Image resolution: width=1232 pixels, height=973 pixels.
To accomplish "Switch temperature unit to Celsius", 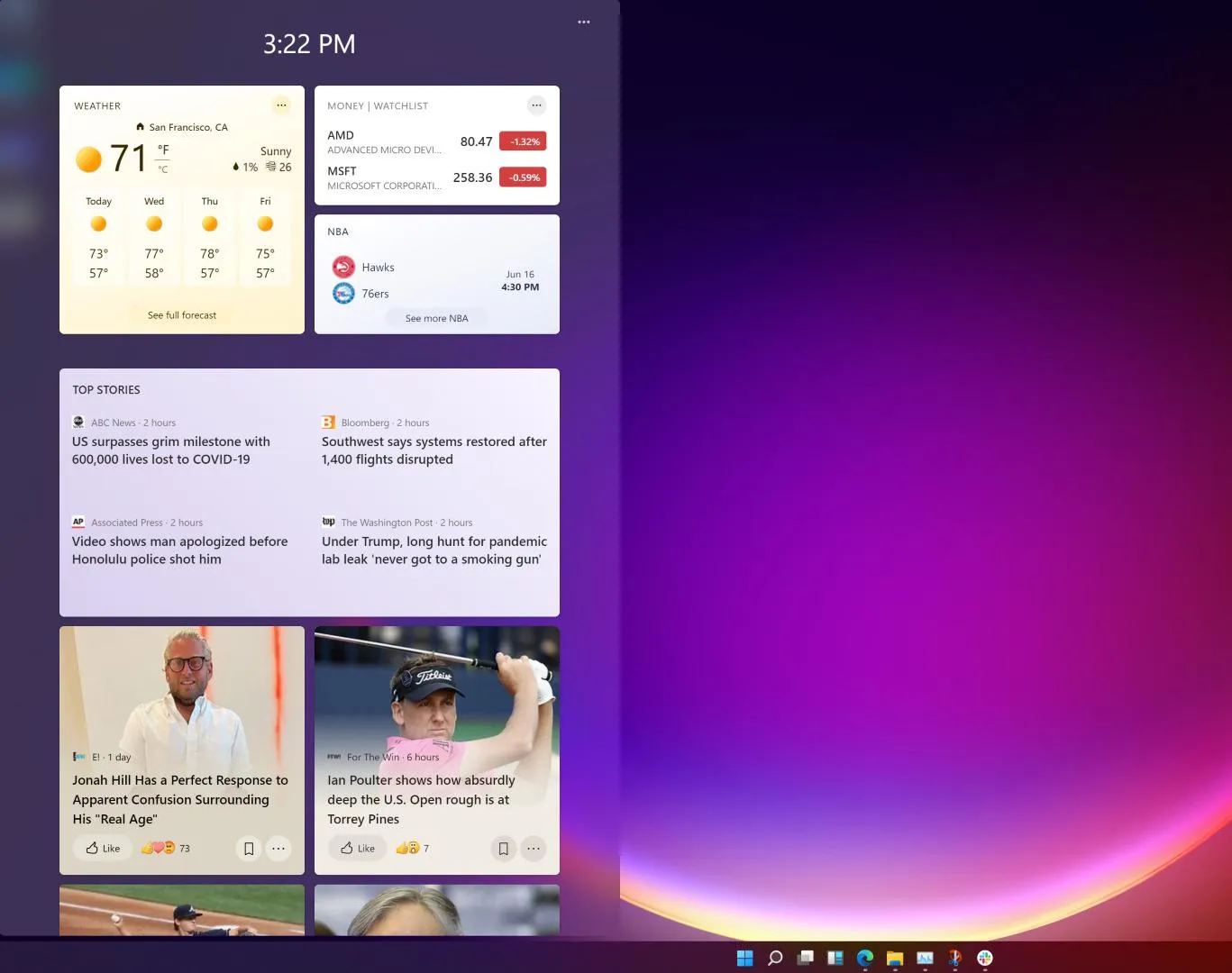I will coord(163,169).
